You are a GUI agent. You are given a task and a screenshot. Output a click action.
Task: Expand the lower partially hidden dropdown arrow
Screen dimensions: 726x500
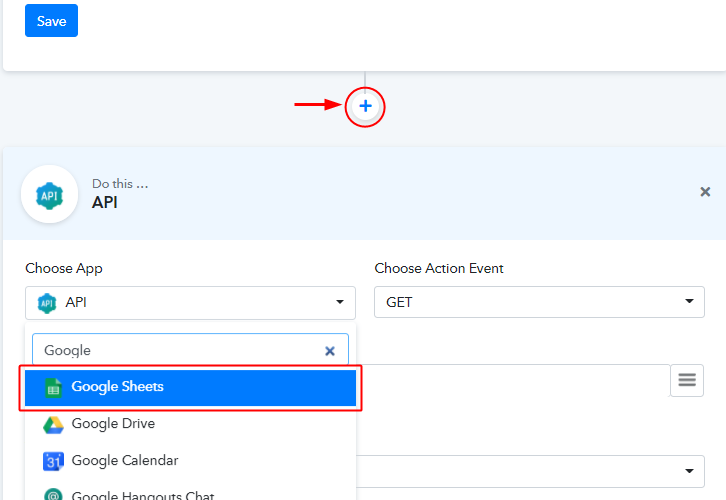tap(689, 471)
